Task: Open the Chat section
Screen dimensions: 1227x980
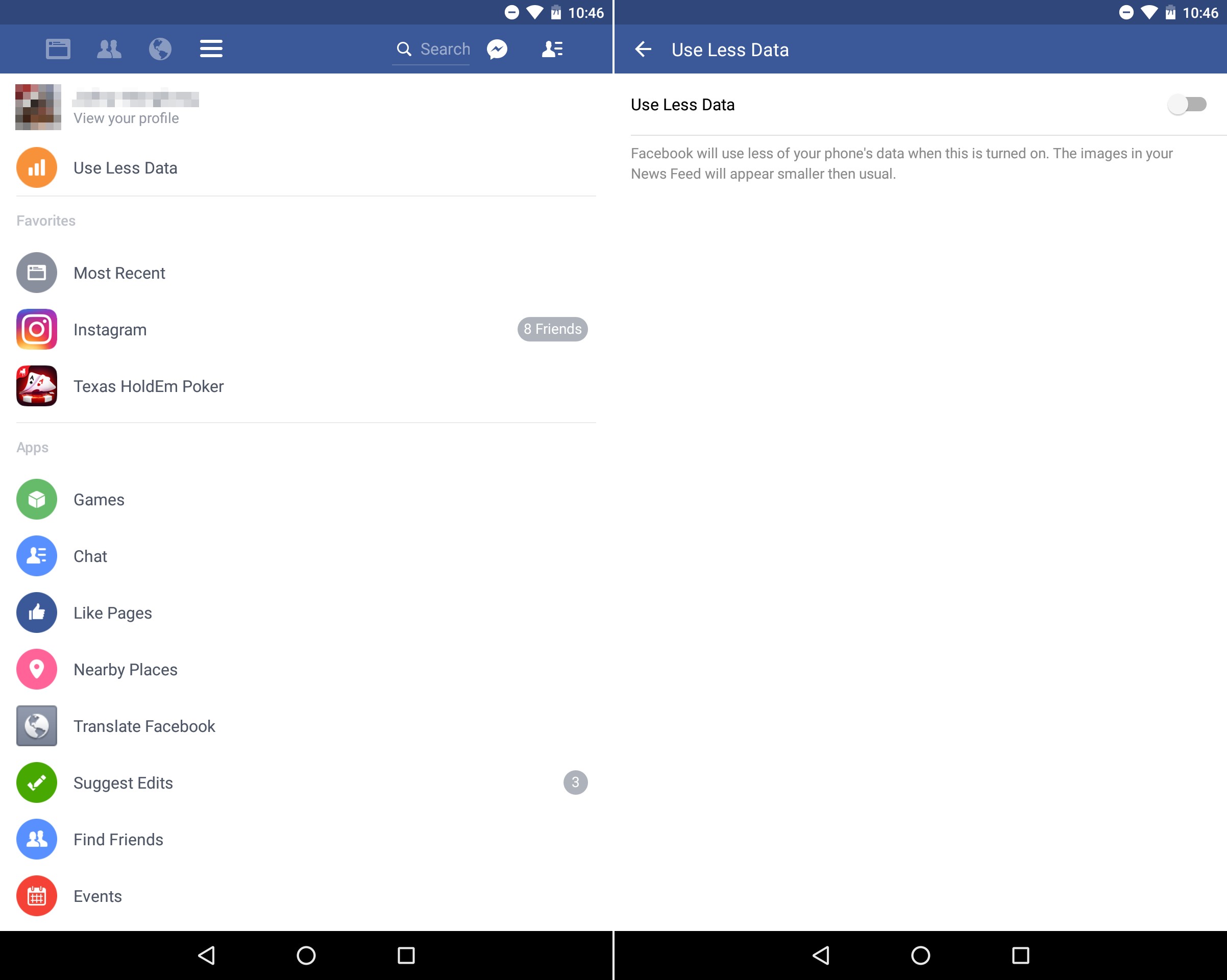Action: (x=89, y=555)
